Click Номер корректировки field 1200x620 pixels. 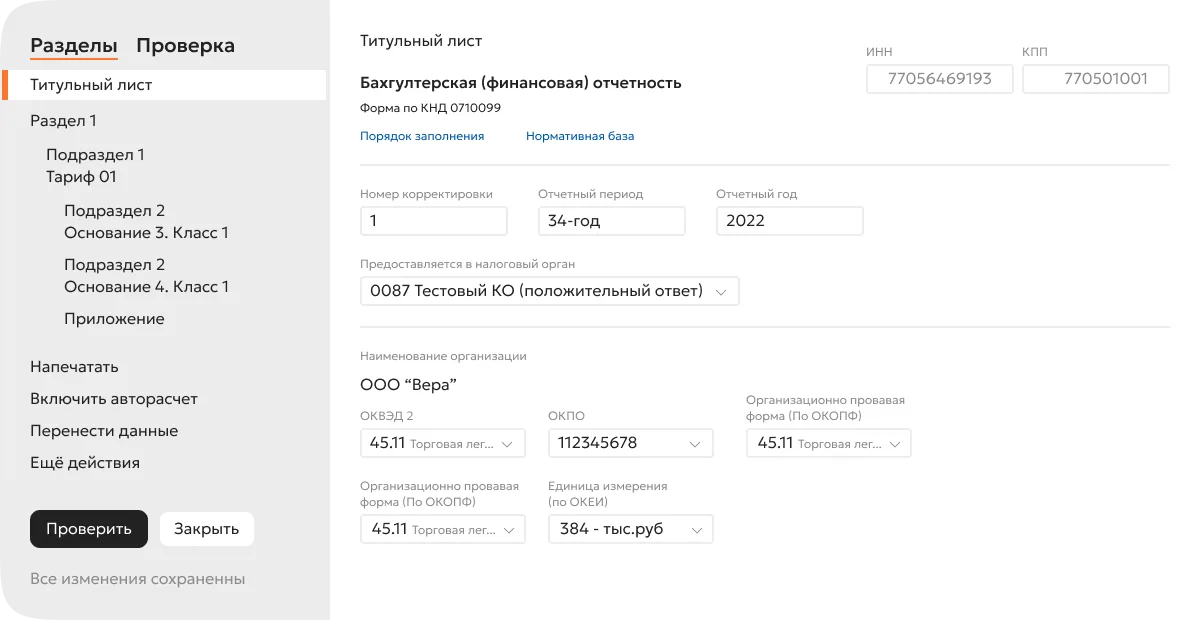pyautogui.click(x=434, y=221)
